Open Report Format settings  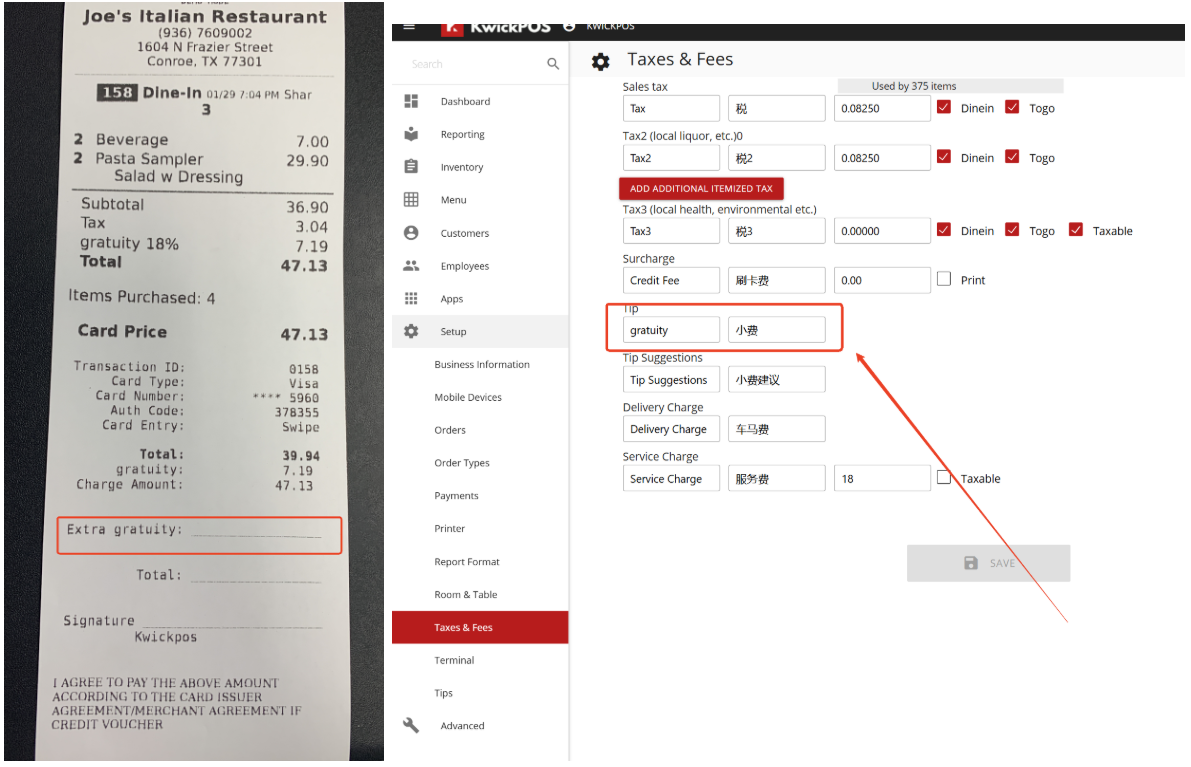[480, 561]
